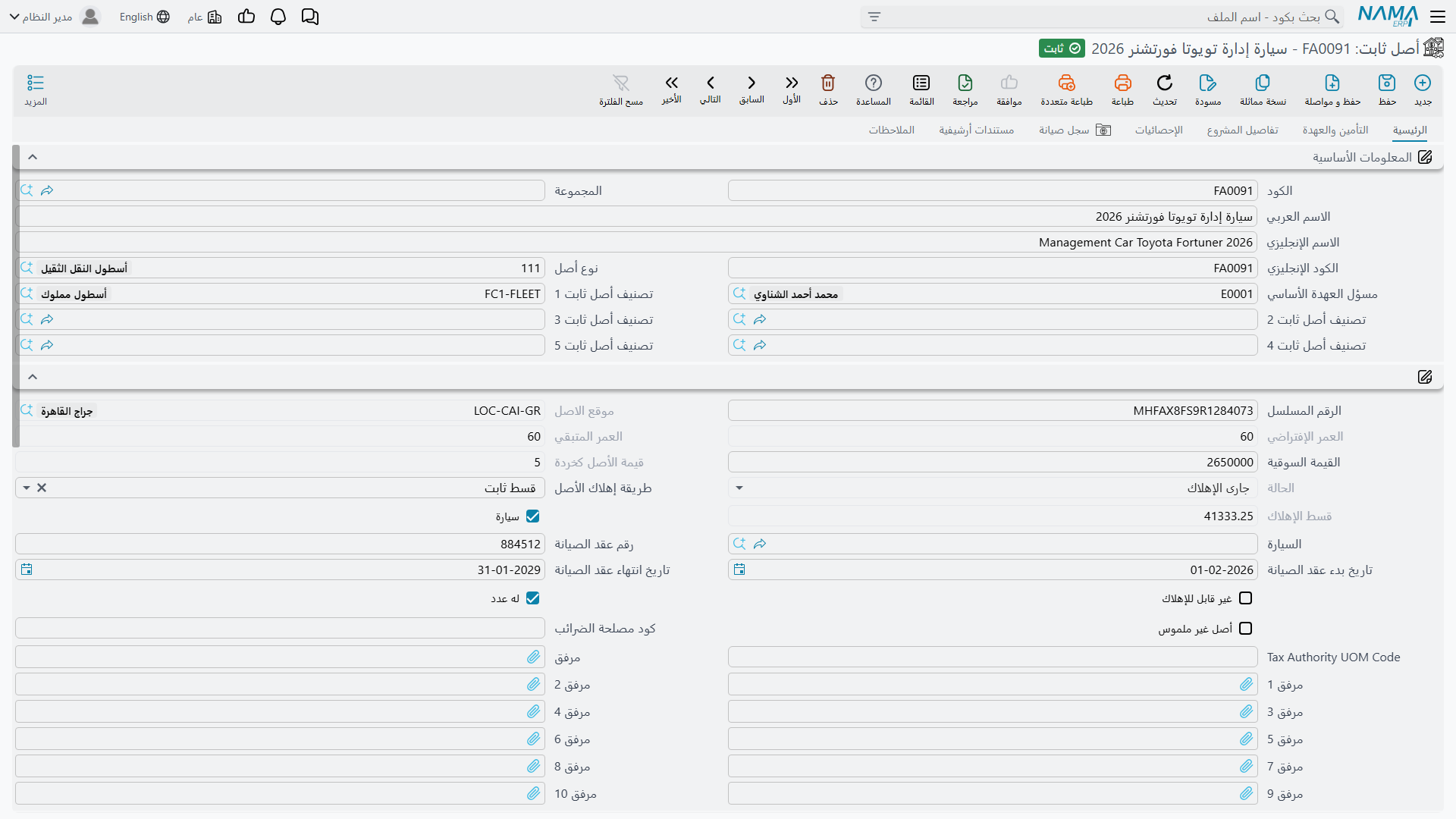
Task: Open the القائمة (List) view icon
Action: [x=921, y=83]
